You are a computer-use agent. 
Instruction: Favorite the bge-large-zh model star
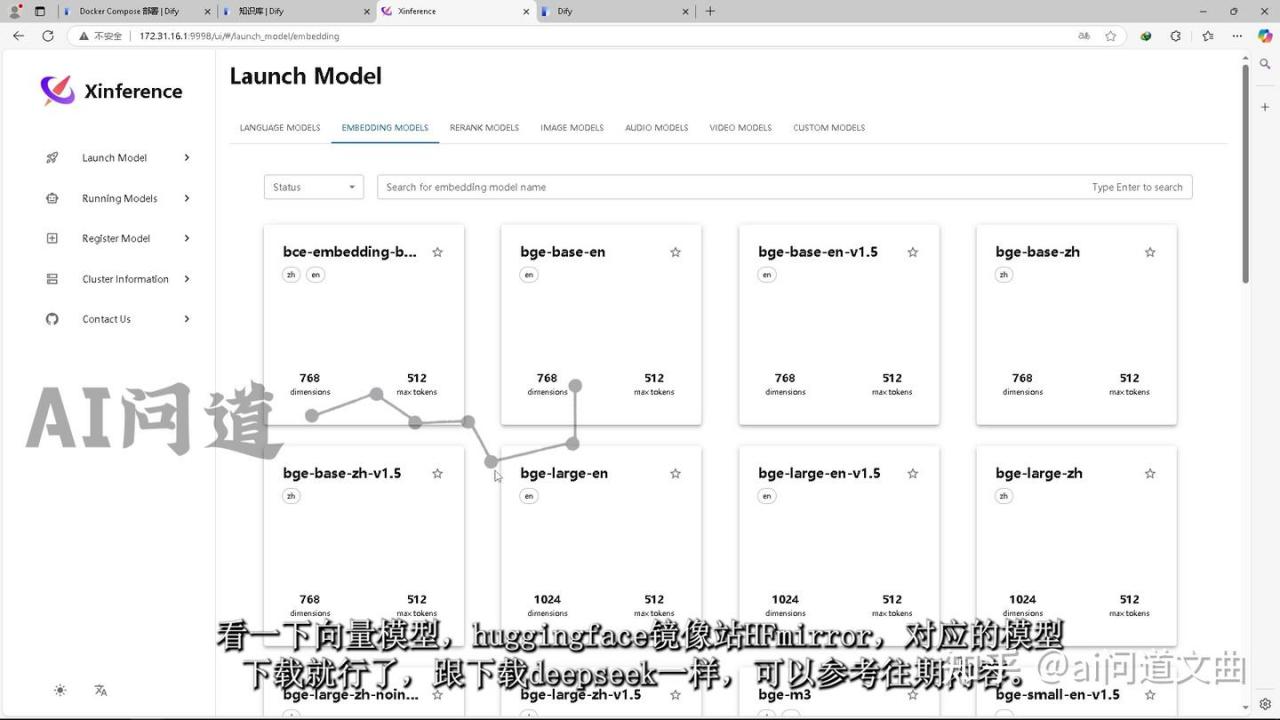coord(1150,473)
